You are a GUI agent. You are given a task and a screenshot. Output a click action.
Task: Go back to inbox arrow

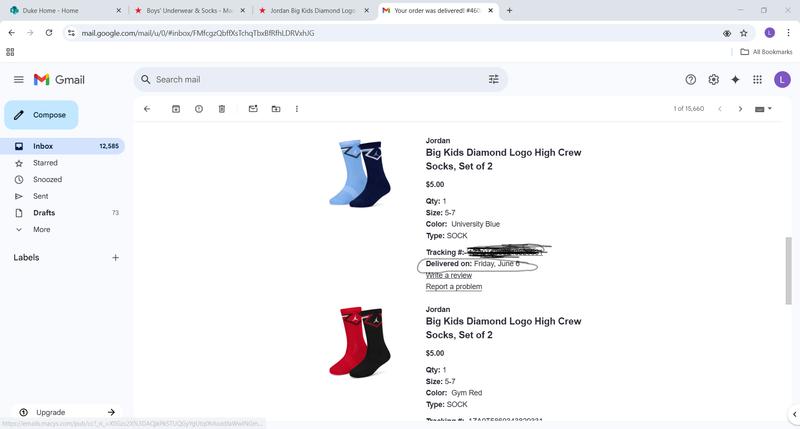[x=147, y=109]
